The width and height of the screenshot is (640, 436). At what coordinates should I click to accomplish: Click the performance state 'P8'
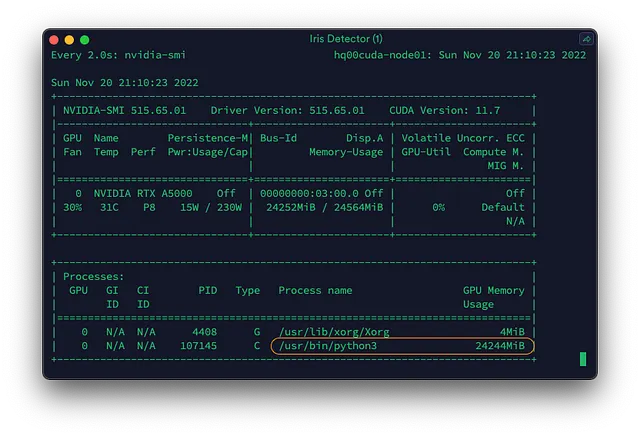(x=149, y=207)
